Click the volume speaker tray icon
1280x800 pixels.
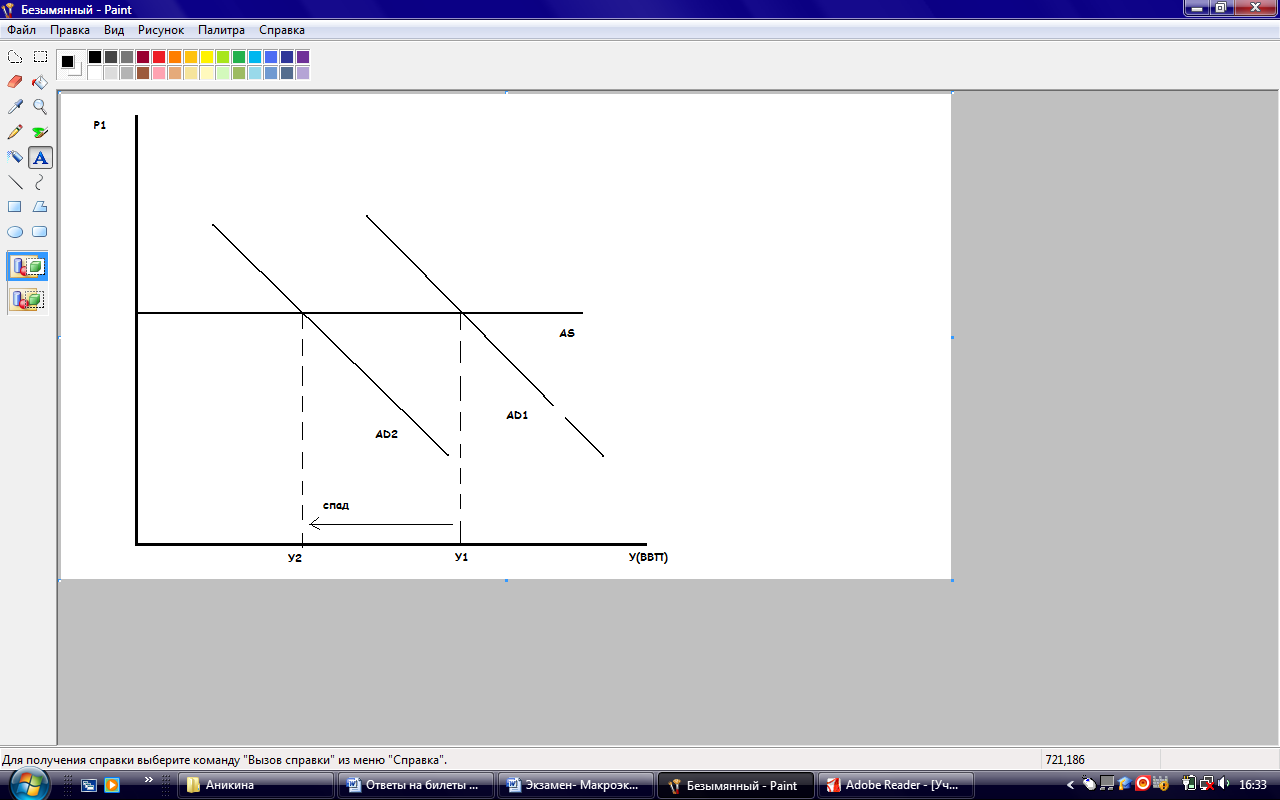(1224, 784)
